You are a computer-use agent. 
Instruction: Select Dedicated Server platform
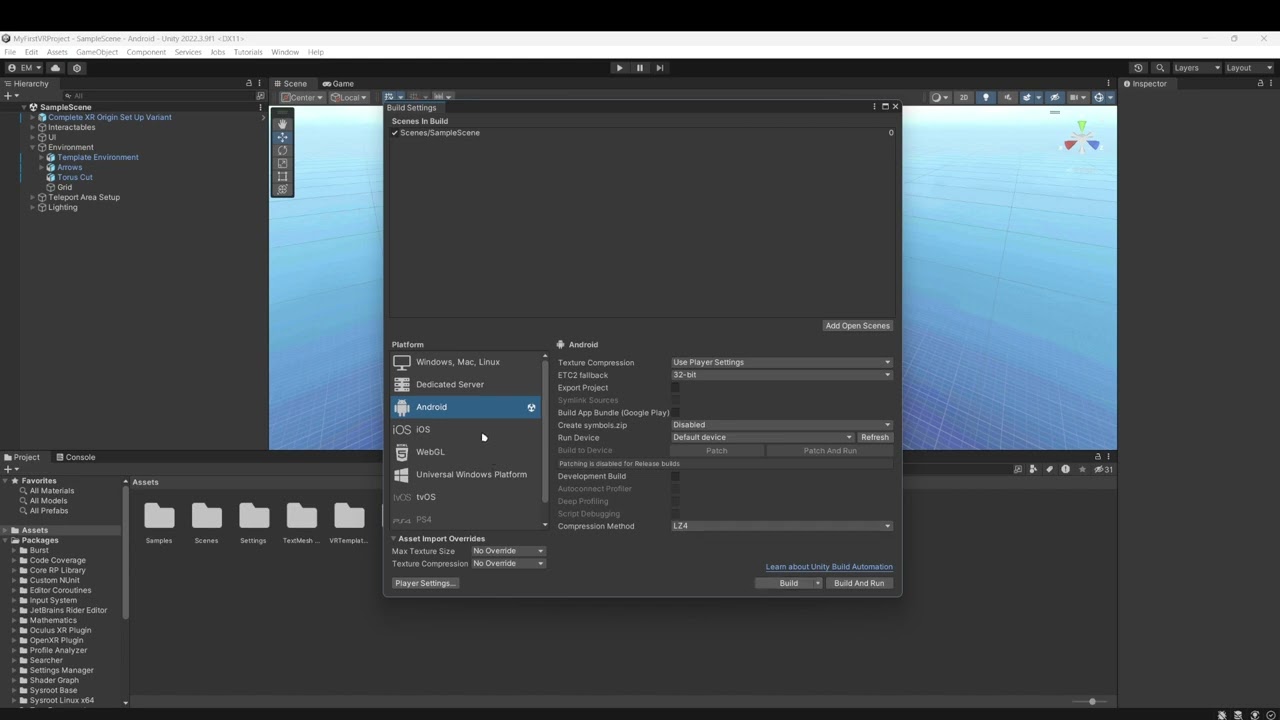coord(465,384)
